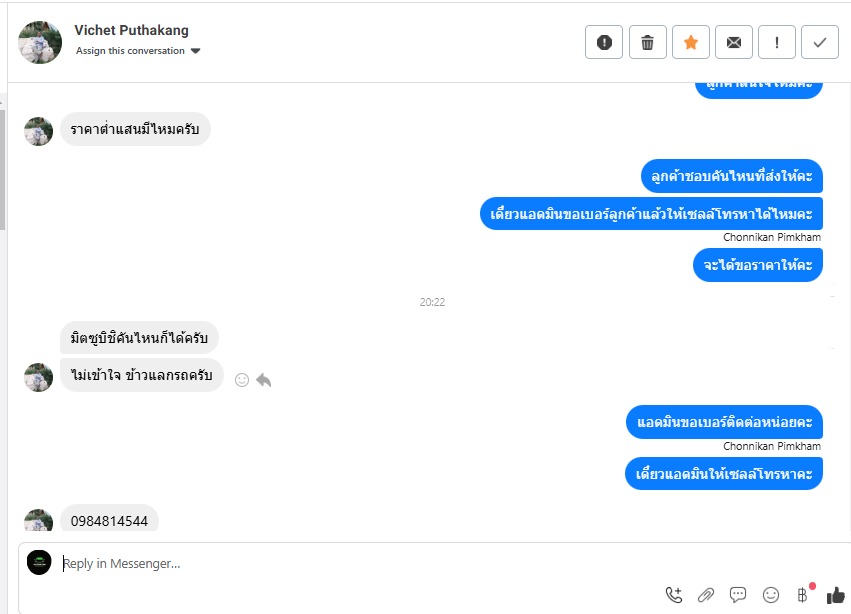
Task: Delete conversation with trash icon
Action: click(647, 42)
